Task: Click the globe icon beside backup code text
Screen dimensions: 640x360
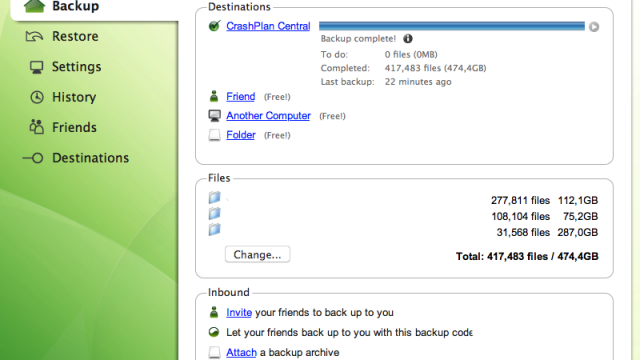Action: 214,332
